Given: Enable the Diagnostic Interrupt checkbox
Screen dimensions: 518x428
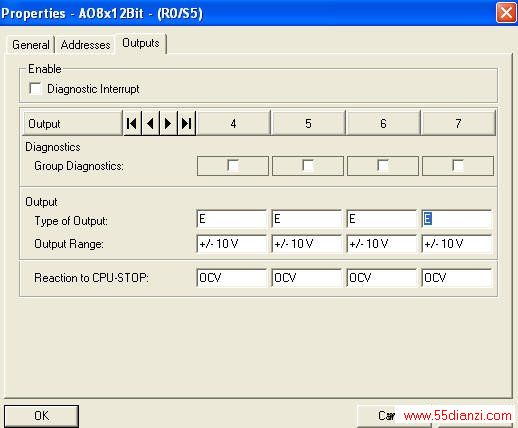Looking at the screenshot, I should point(35,89).
